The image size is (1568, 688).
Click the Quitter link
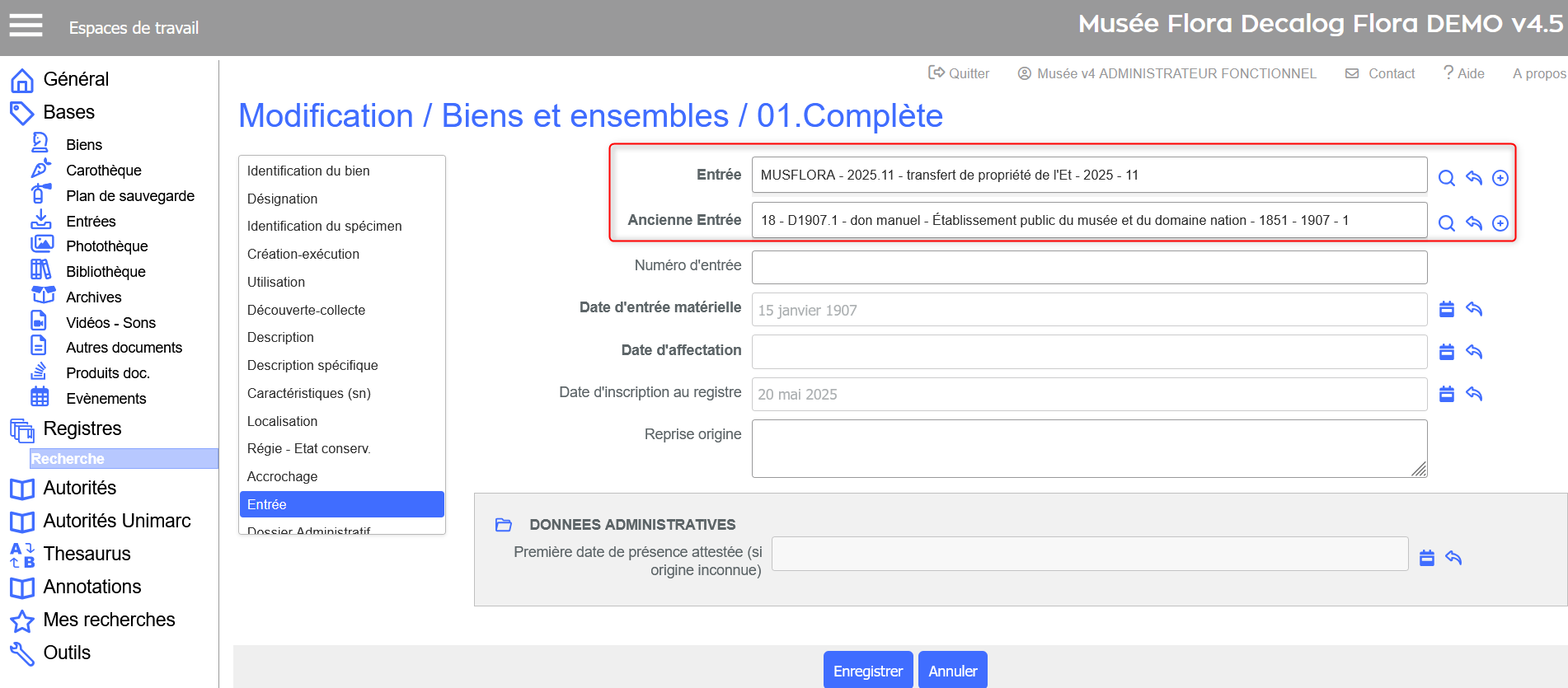959,73
